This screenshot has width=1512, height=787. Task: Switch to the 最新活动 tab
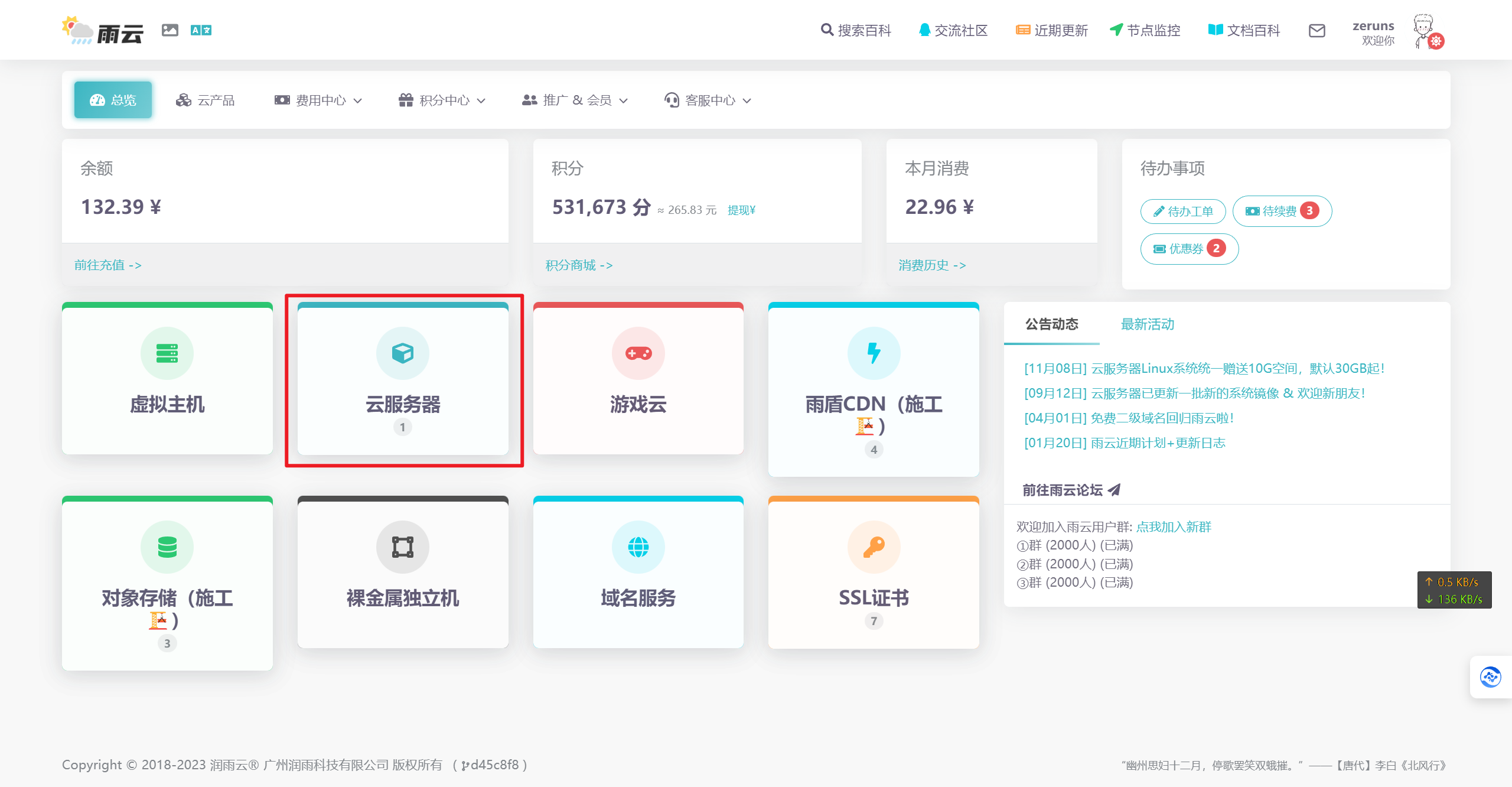coord(1148,324)
